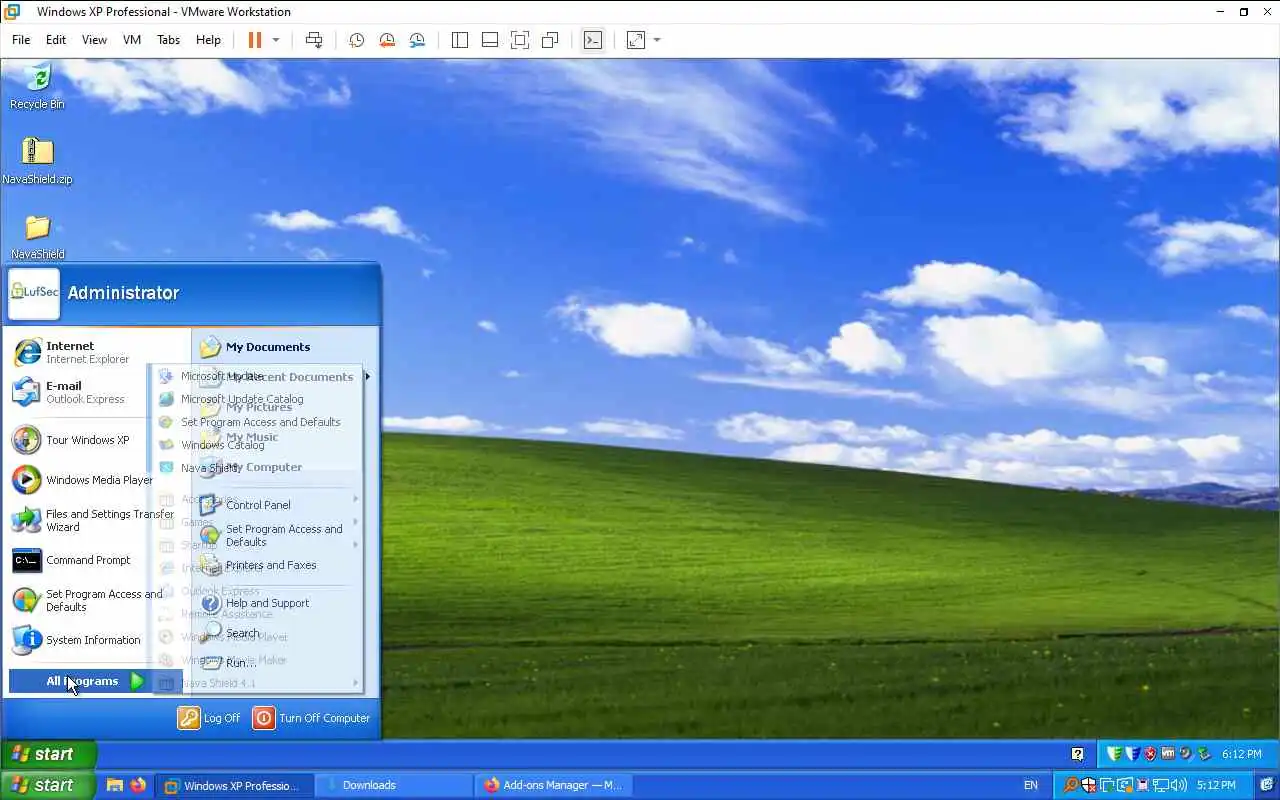1280x800 pixels.
Task: Open the Edit menu
Action: [x=56, y=40]
